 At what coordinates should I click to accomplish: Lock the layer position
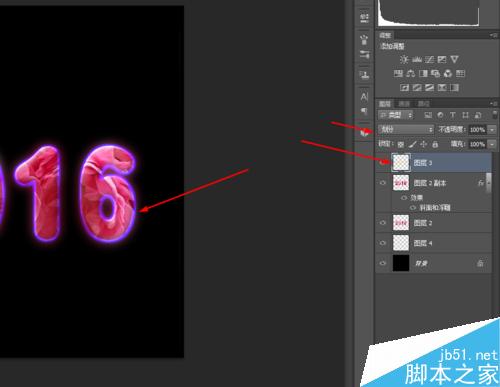(x=424, y=144)
